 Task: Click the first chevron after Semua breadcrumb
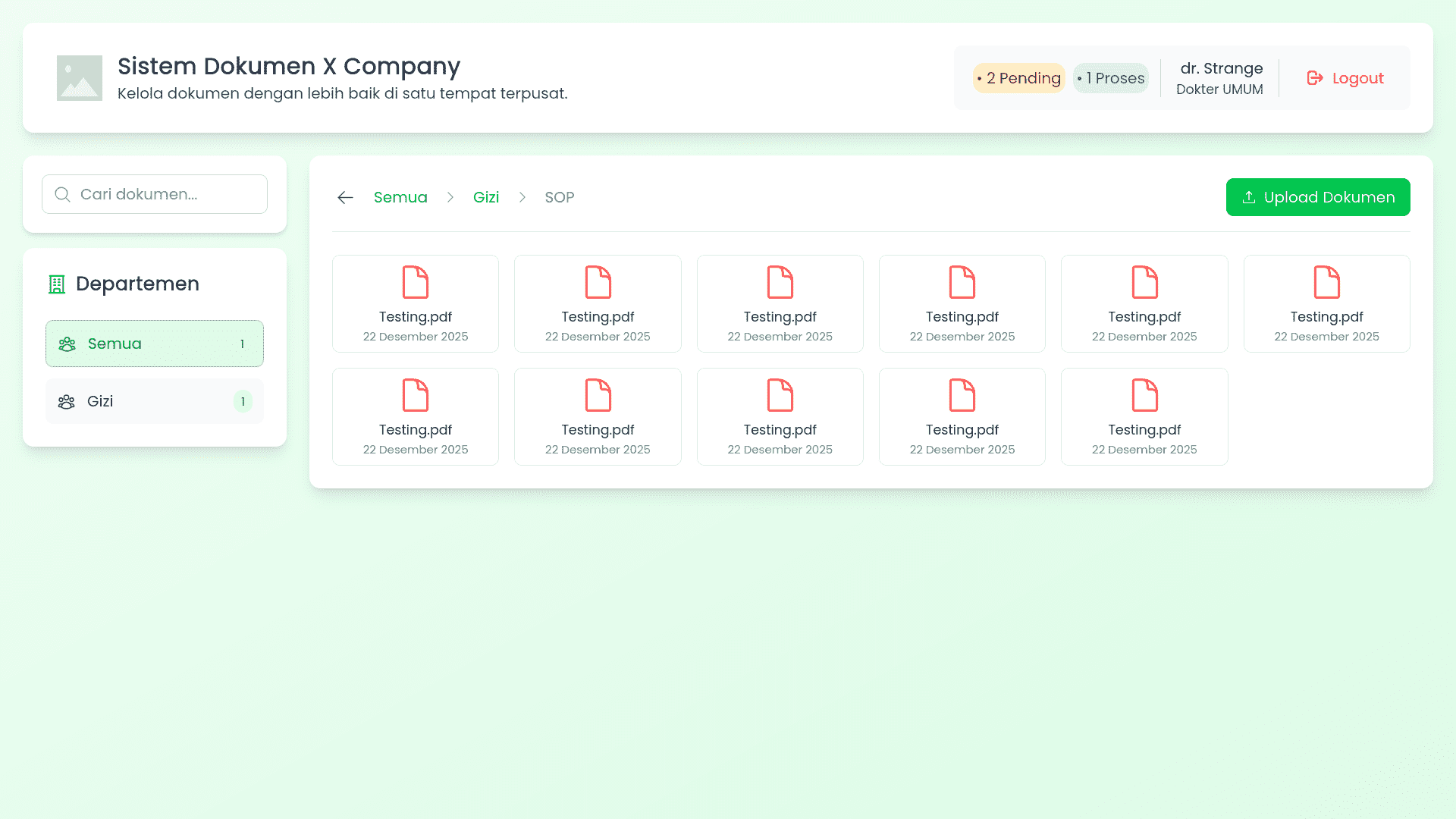coord(450,197)
